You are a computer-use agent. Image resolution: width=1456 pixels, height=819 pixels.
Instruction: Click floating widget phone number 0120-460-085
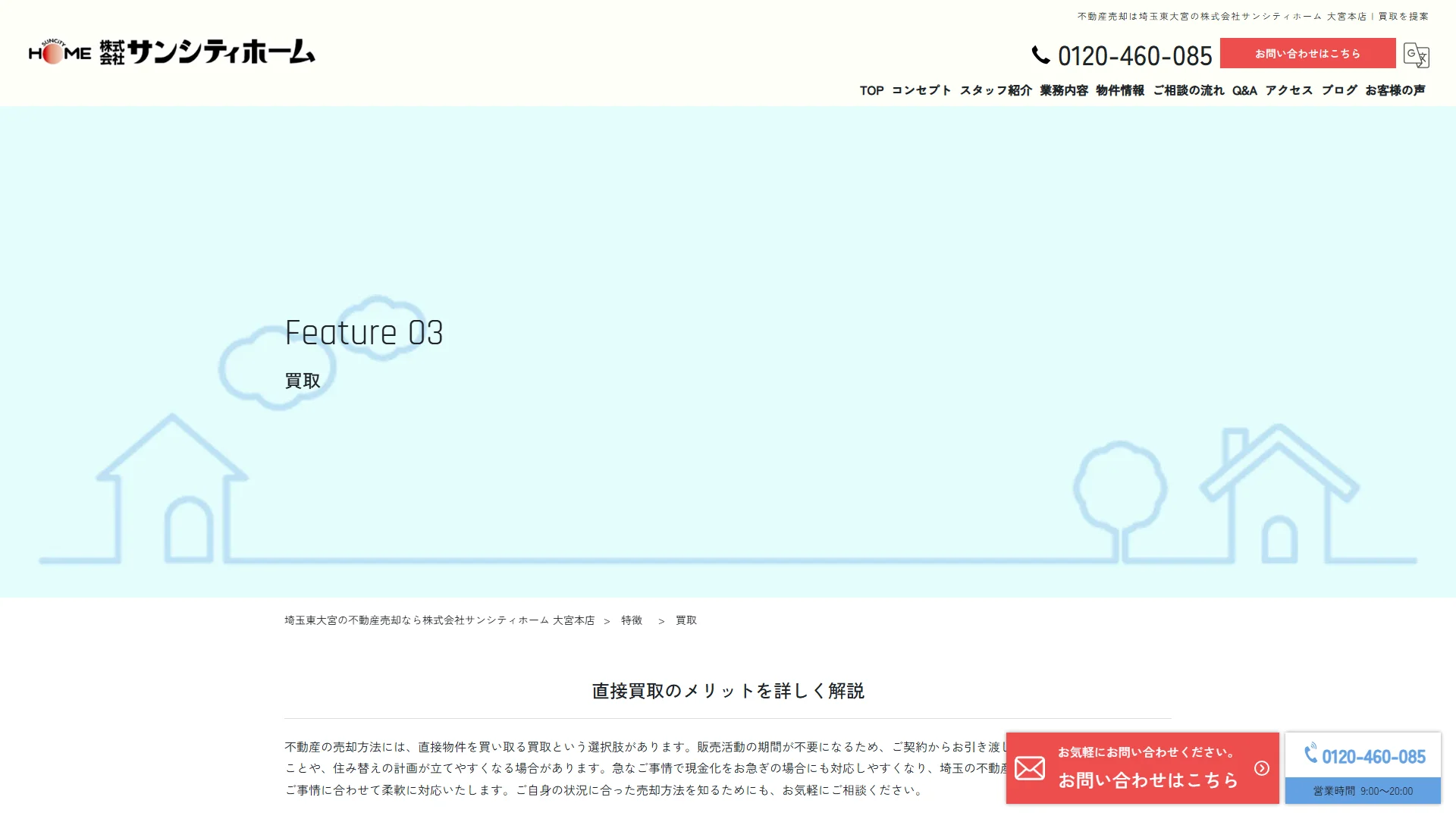point(1373,756)
